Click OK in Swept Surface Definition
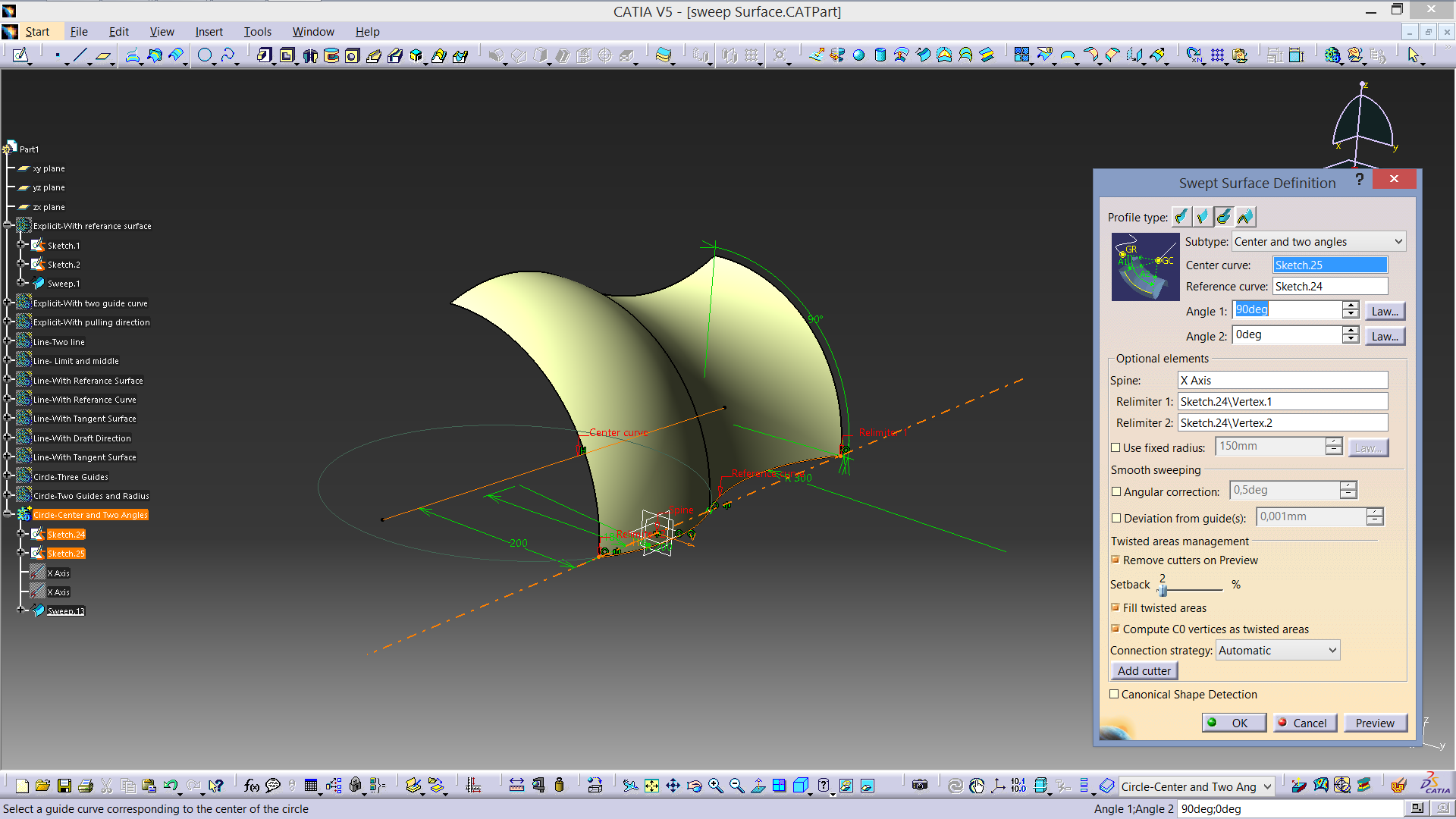 [1234, 723]
